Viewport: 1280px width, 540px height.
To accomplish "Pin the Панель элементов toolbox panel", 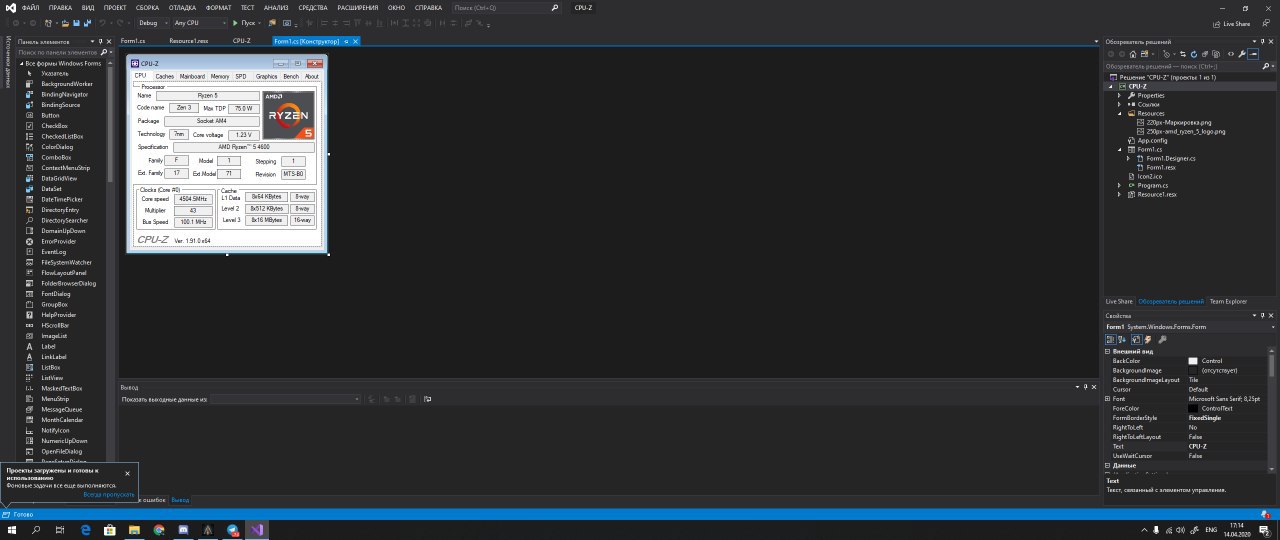I will tap(100, 41).
